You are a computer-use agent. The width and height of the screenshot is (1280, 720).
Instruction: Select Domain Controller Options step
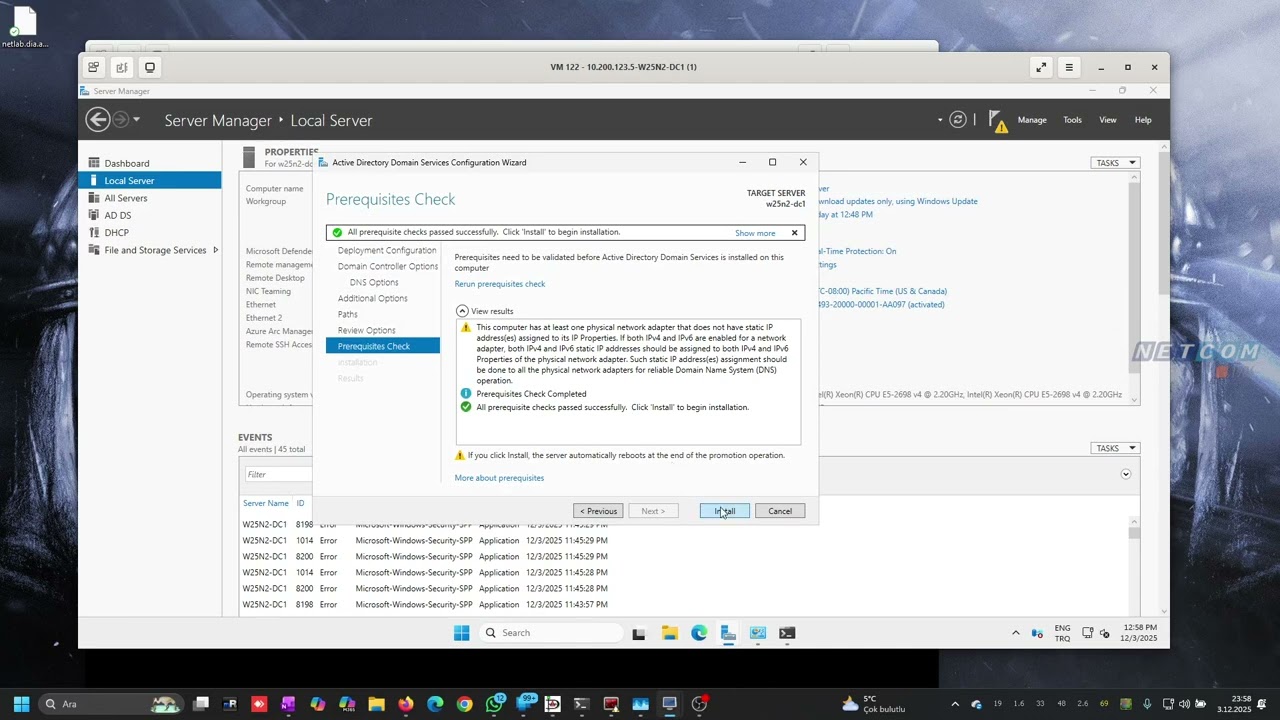[388, 266]
